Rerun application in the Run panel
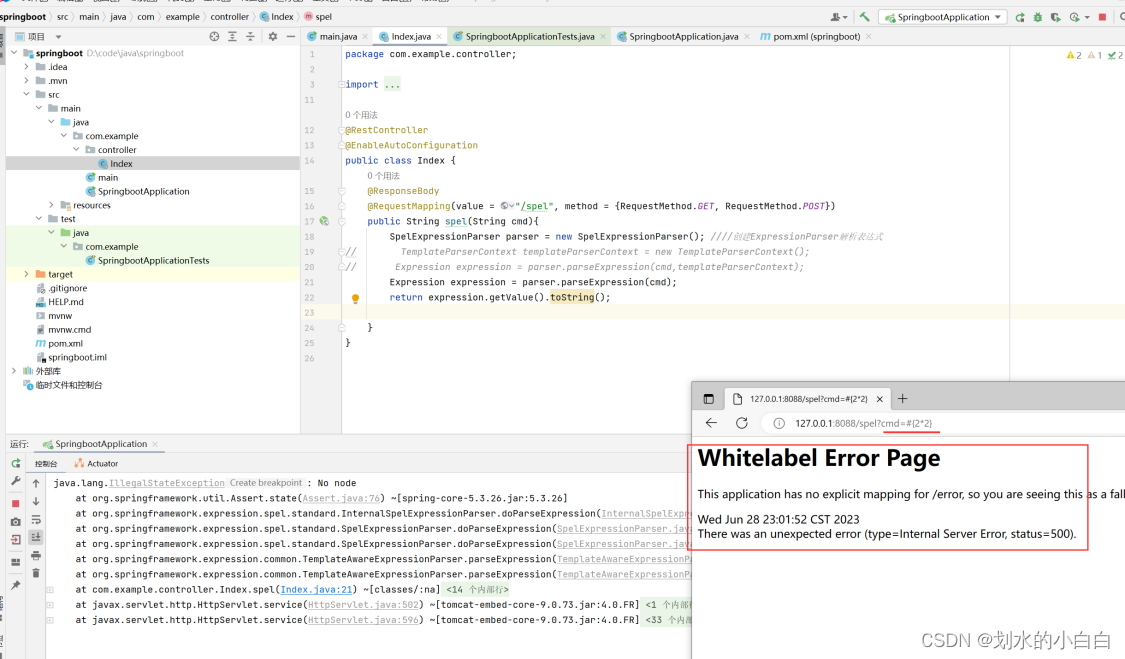 click(16, 464)
